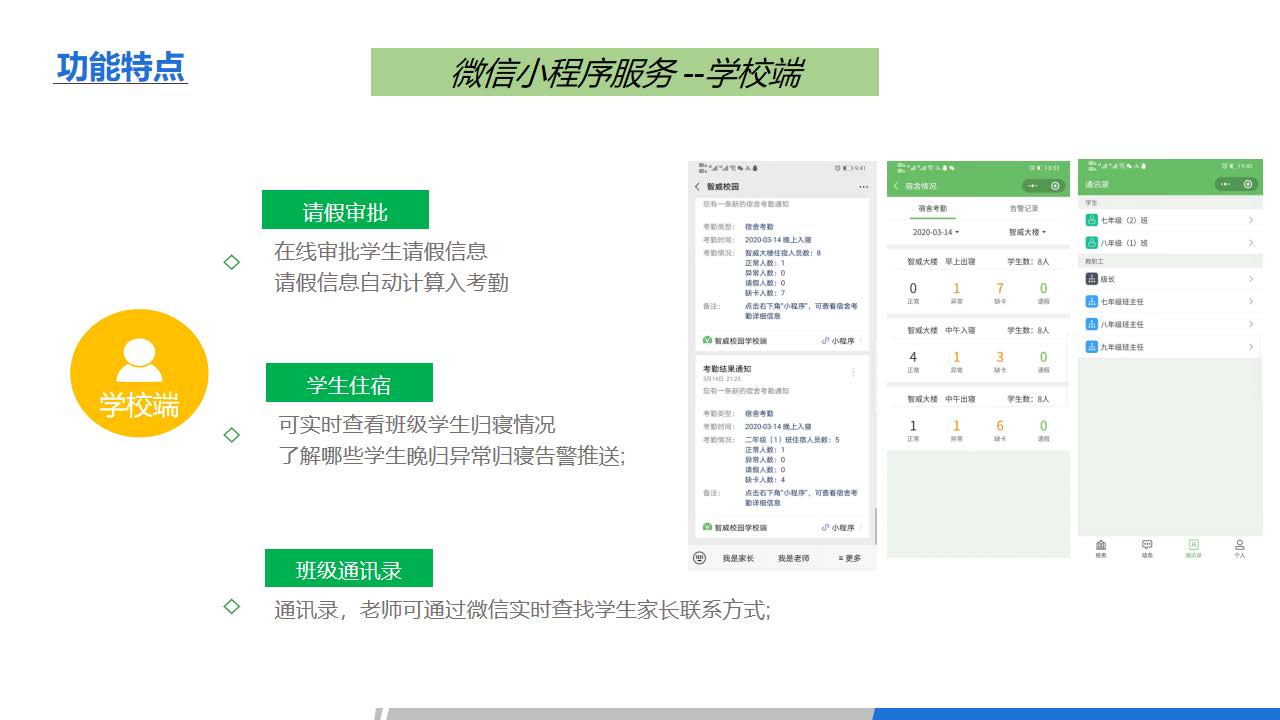Click the 微信小程序服务 --学校端 title banner
This screenshot has width=1280, height=720.
pyautogui.click(x=625, y=72)
